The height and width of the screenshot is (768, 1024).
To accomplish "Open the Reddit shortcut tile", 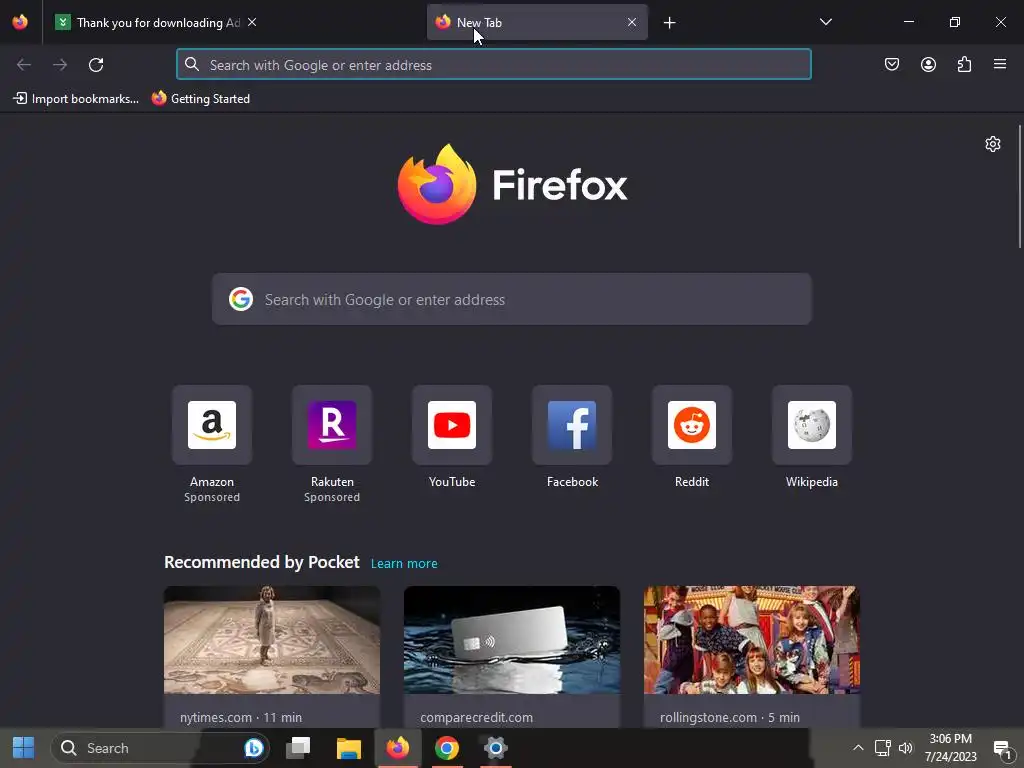I will point(692,424).
